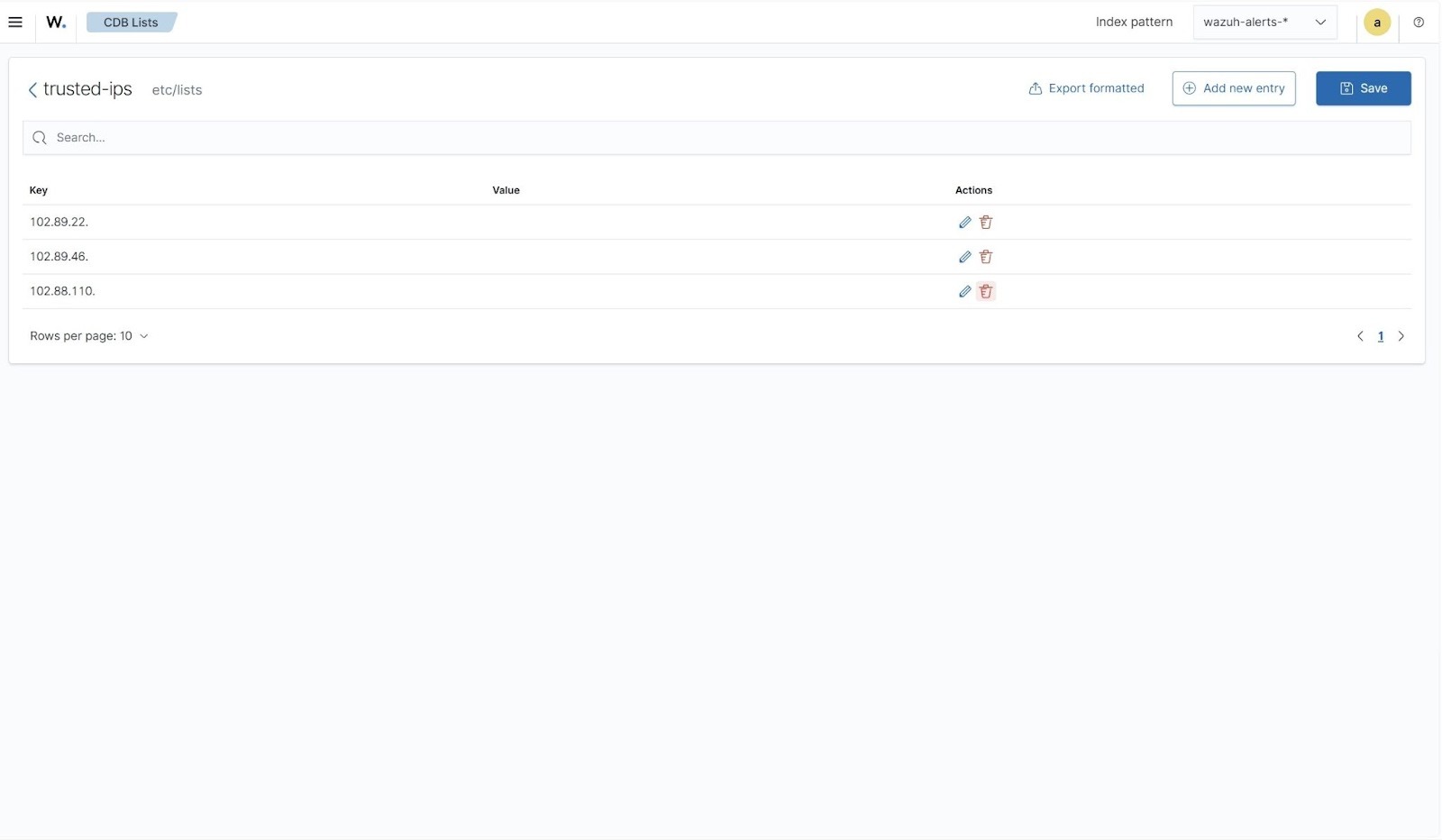Open the help icon in the top bar
Viewport: 1442px width, 840px height.
pyautogui.click(x=1419, y=22)
